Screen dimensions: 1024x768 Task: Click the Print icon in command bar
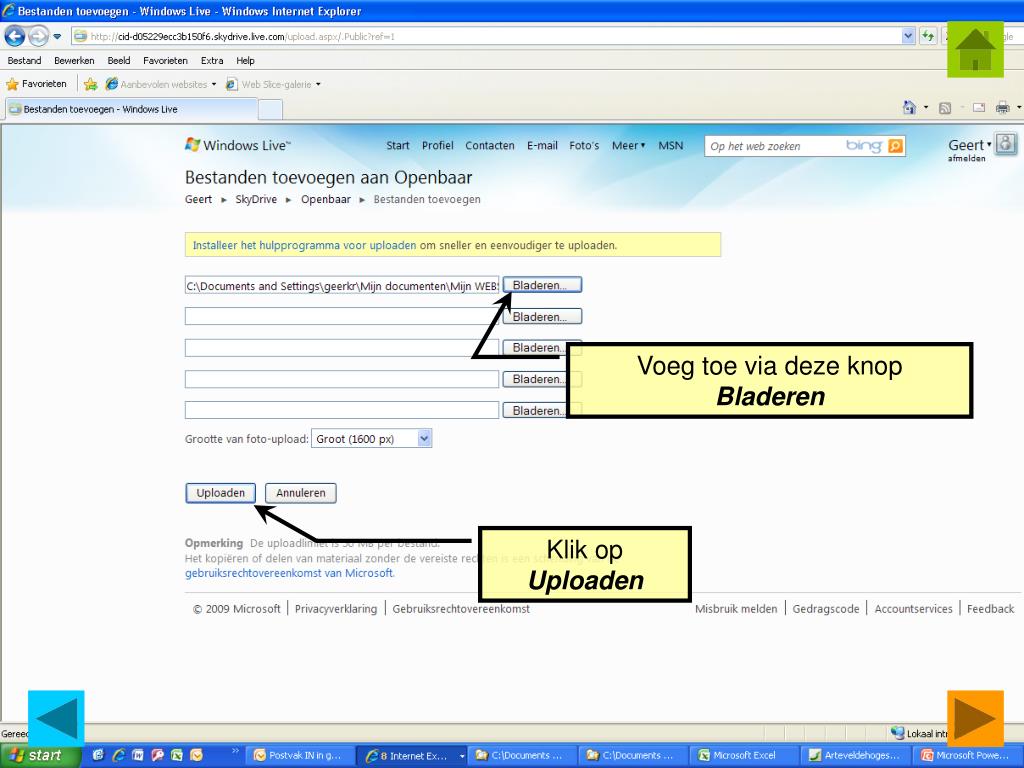[x=1002, y=108]
